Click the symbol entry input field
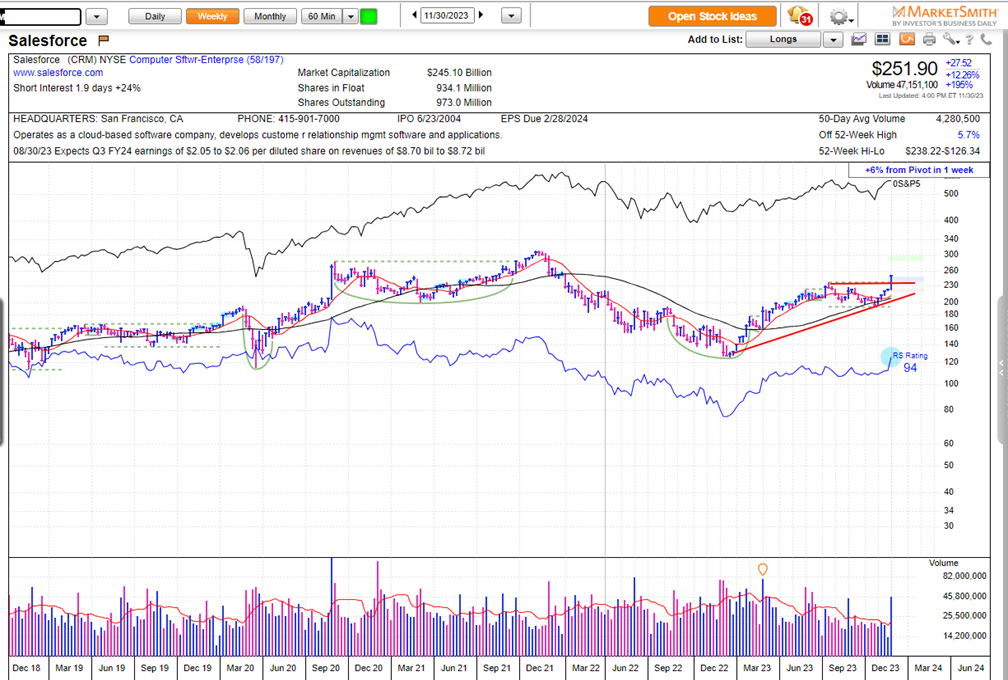The image size is (1008, 680). pyautogui.click(x=41, y=17)
